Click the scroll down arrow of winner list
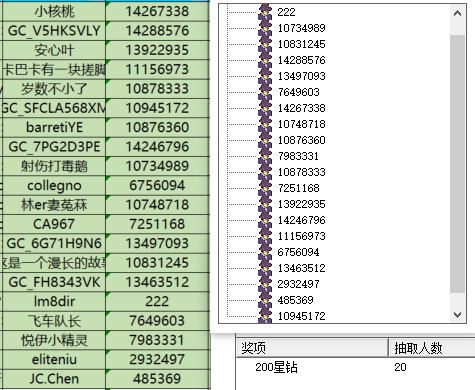475x390 pixels. click(458, 314)
